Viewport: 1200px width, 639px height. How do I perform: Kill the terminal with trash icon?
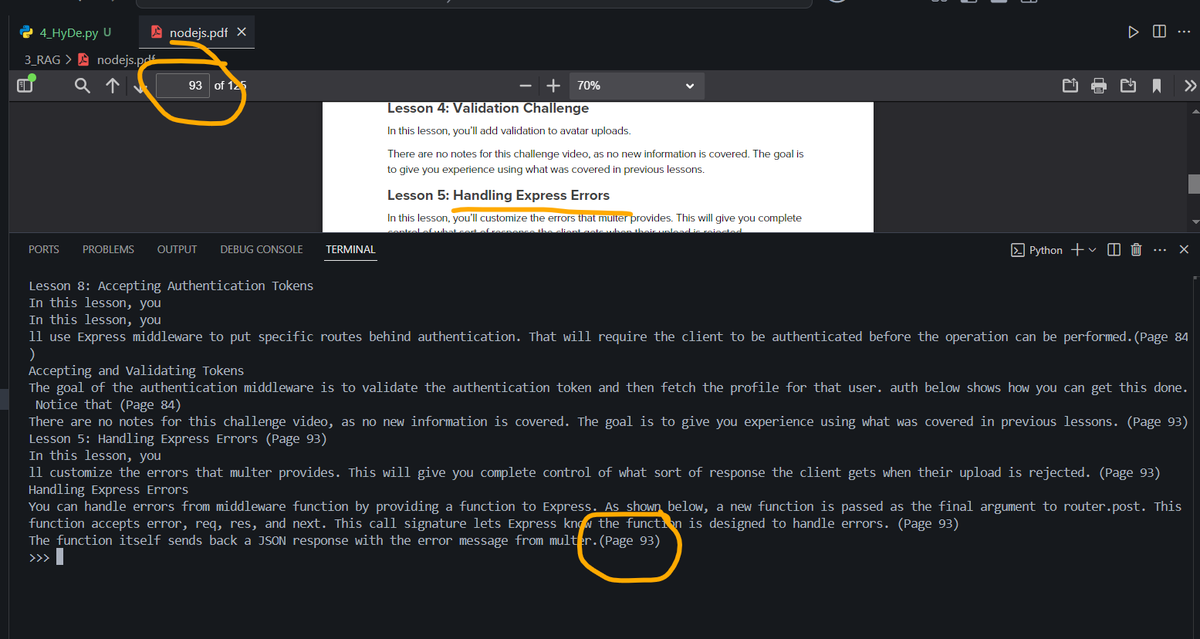1136,249
